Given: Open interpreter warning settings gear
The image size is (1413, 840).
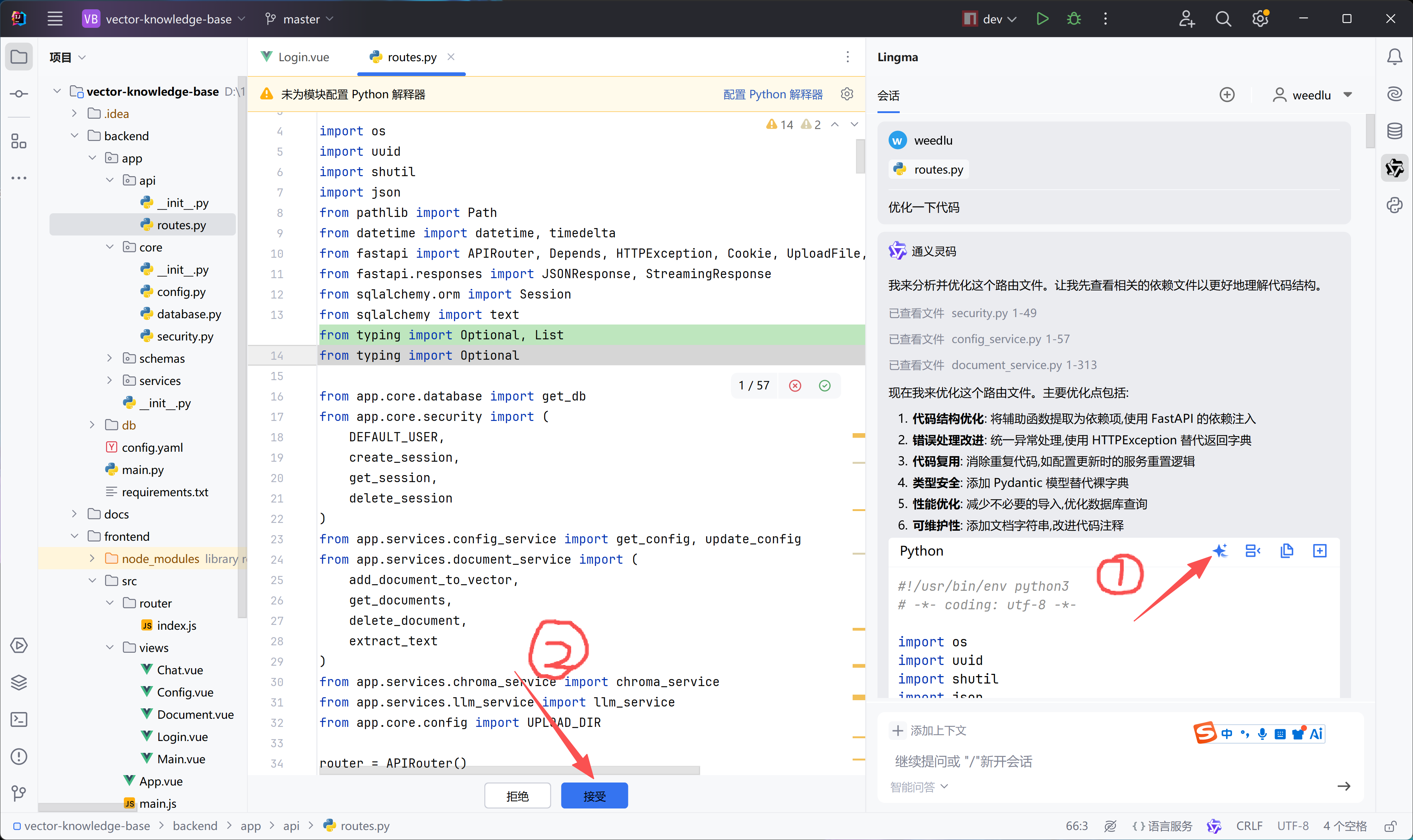Looking at the screenshot, I should [x=847, y=94].
